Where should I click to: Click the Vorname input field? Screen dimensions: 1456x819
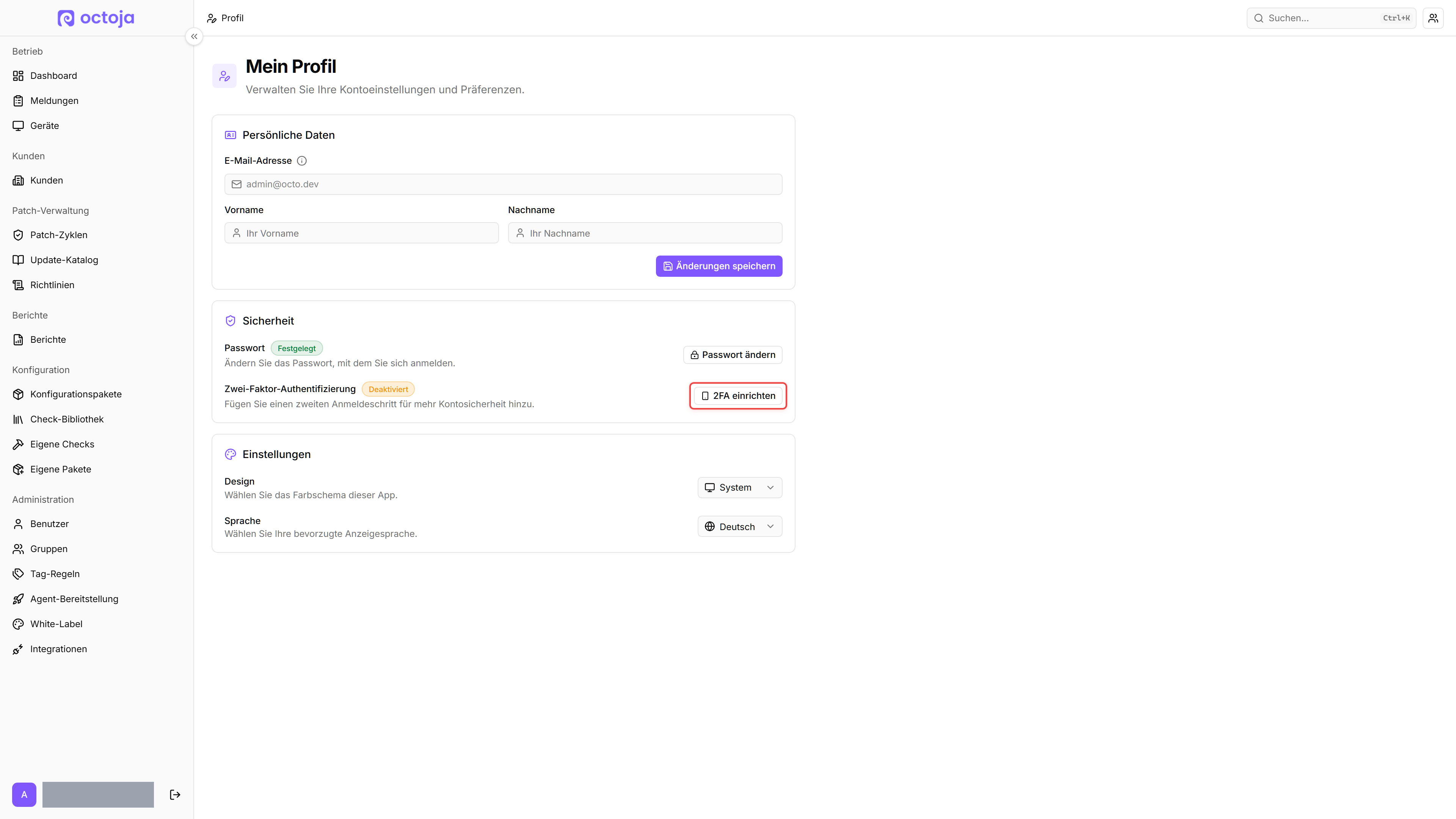coord(362,234)
